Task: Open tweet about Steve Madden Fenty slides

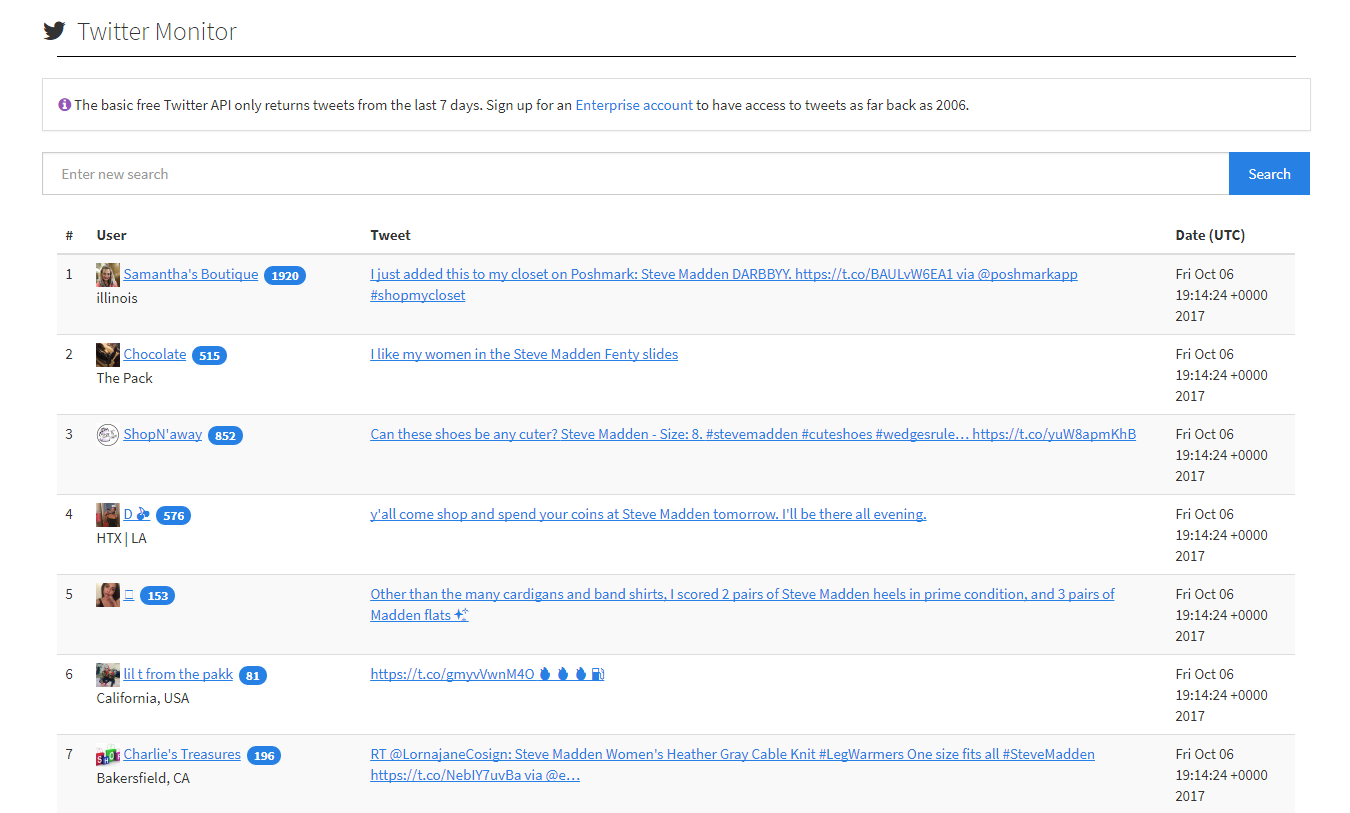Action: point(524,354)
